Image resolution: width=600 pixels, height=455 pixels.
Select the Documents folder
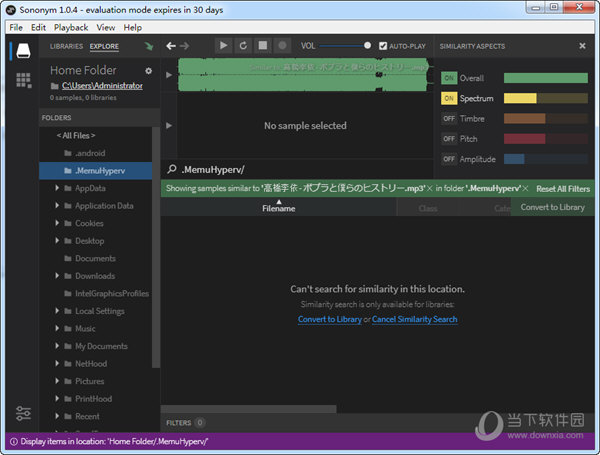click(x=96, y=258)
